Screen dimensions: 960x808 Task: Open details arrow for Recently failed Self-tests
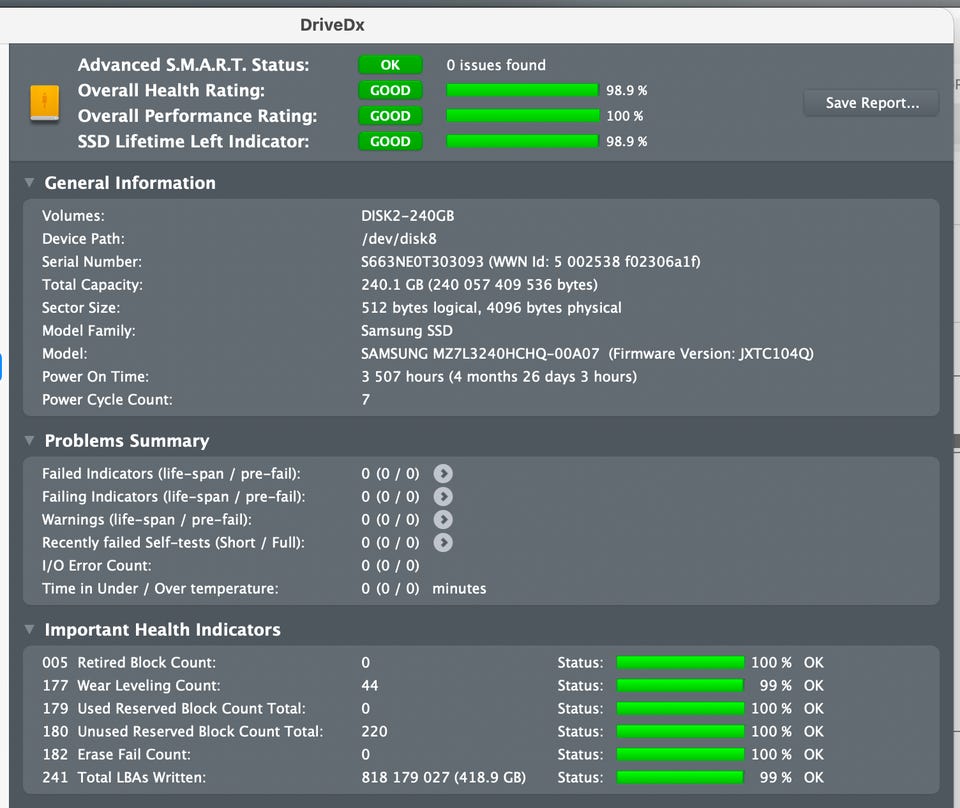pyautogui.click(x=443, y=542)
